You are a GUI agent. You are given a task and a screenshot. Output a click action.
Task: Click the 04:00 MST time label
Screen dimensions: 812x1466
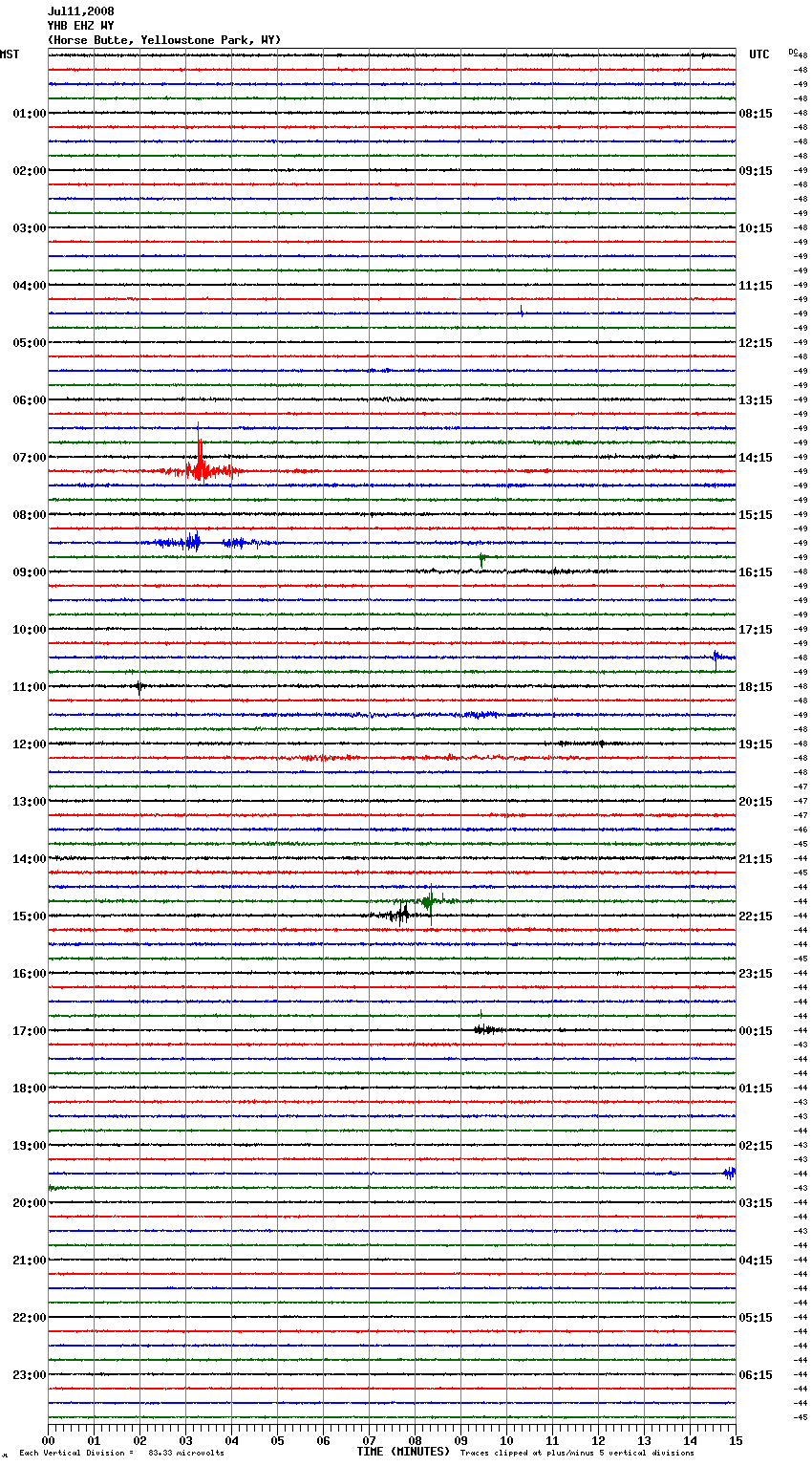tap(30, 286)
